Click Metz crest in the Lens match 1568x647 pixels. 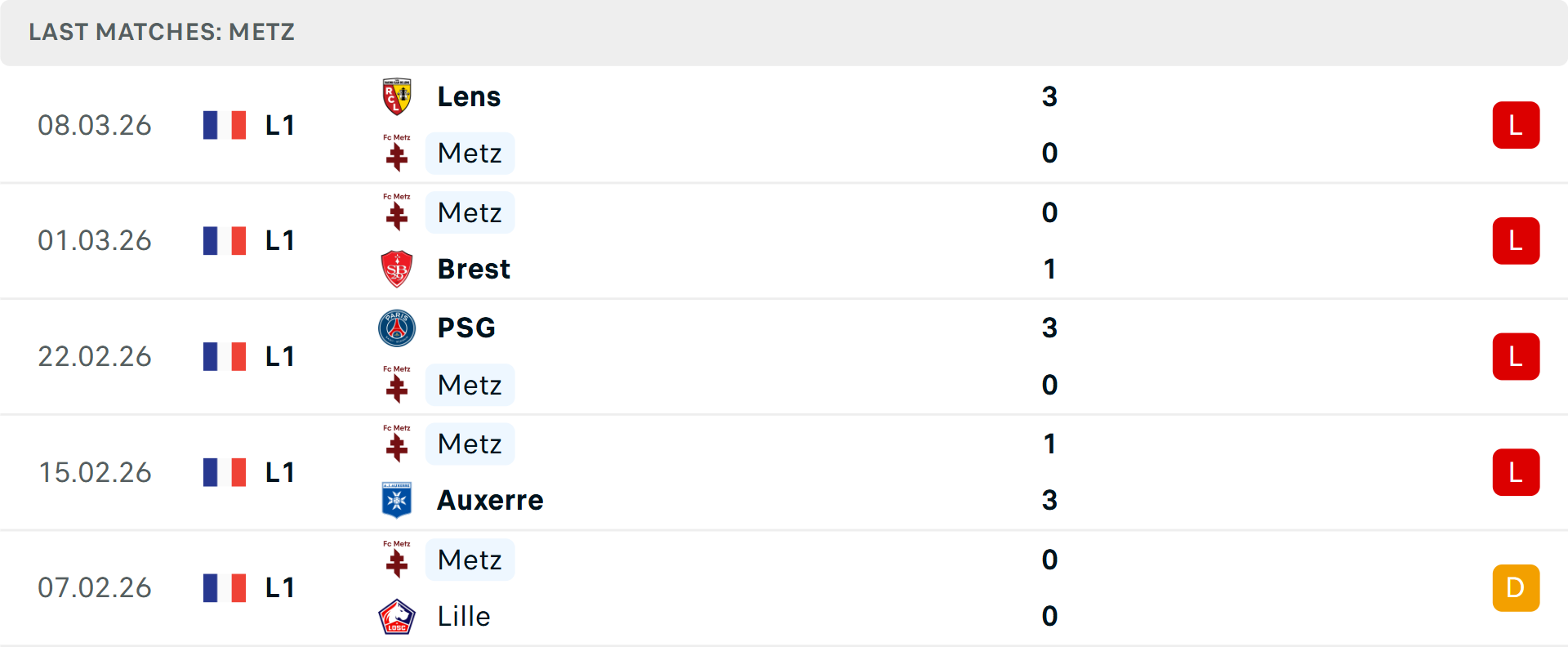[397, 153]
